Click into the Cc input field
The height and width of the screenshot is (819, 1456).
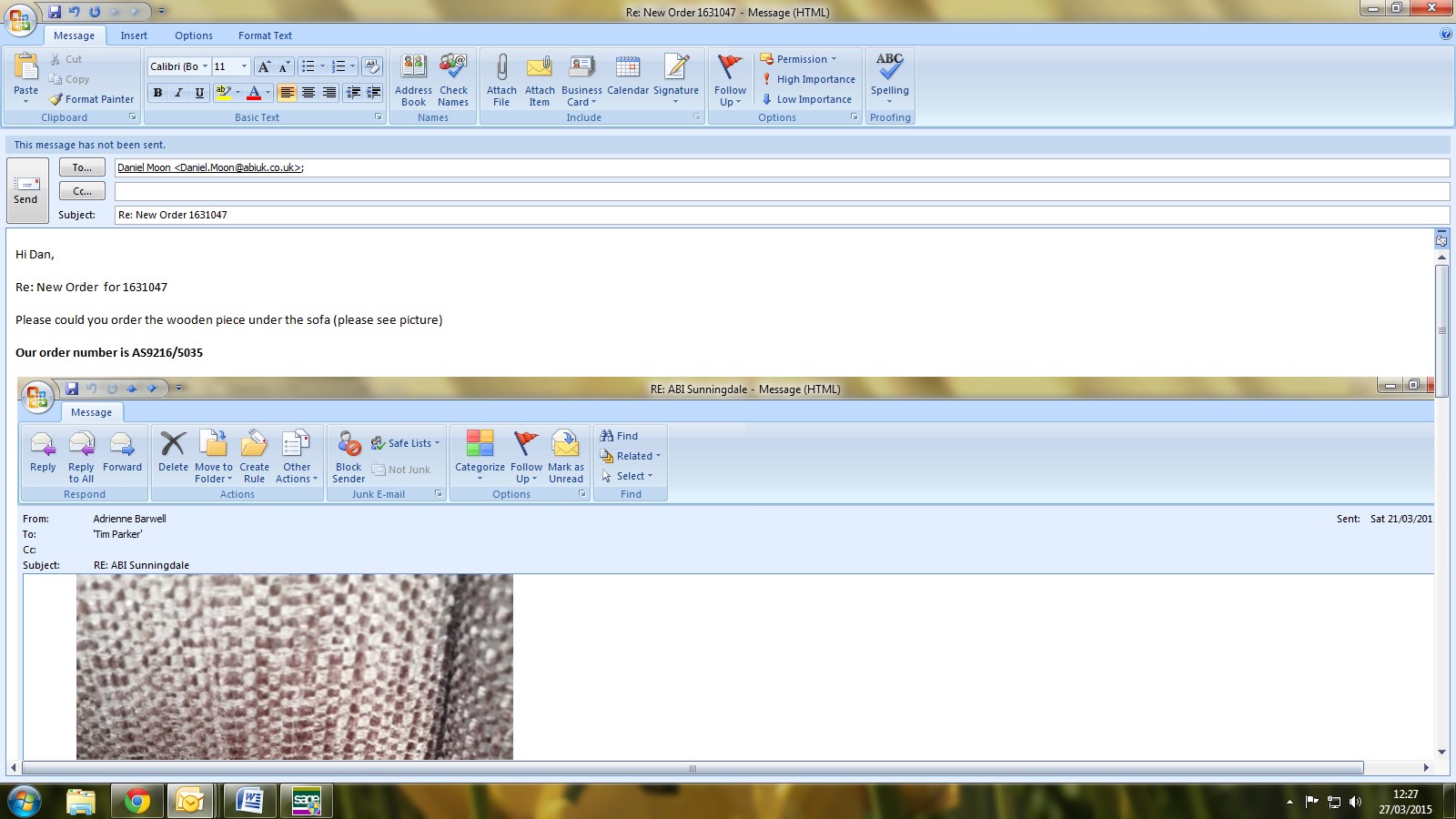pyautogui.click(x=781, y=191)
